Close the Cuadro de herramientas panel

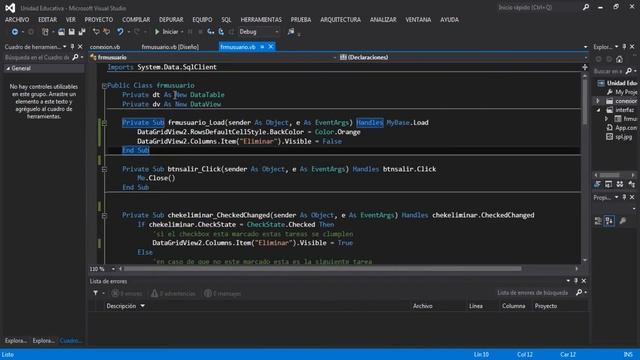80,47
